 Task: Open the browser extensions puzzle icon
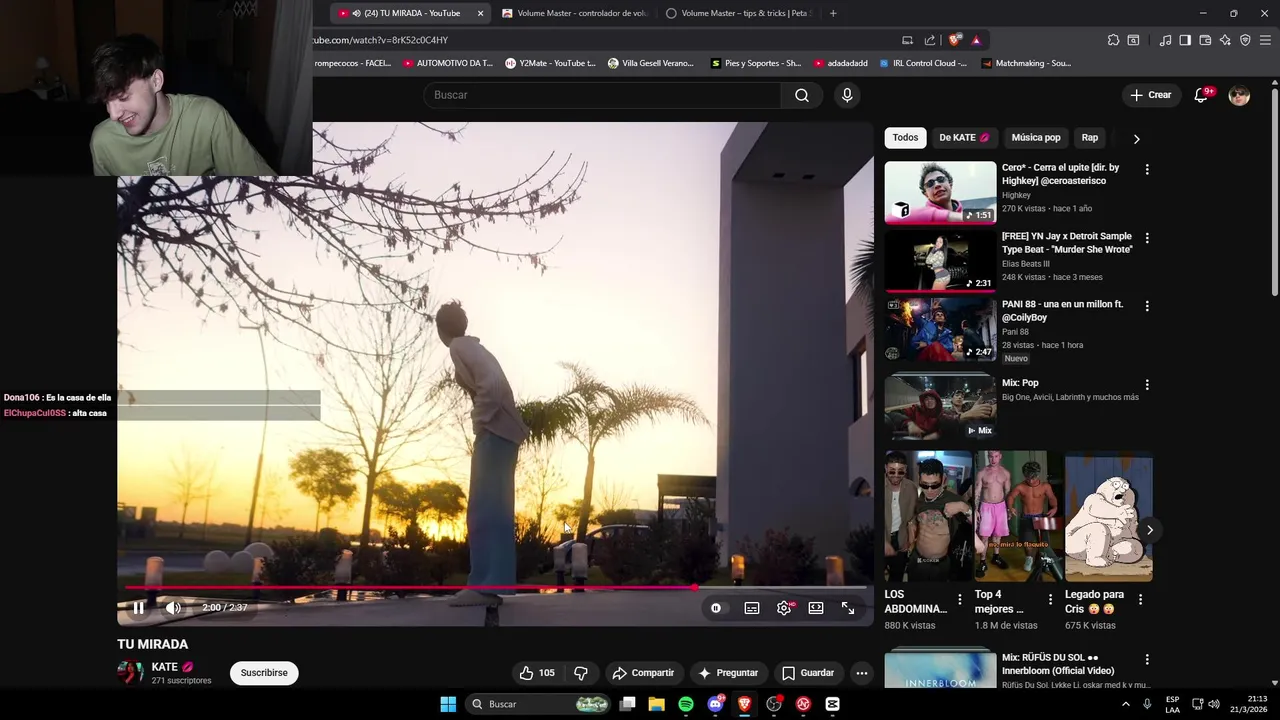pos(1113,40)
